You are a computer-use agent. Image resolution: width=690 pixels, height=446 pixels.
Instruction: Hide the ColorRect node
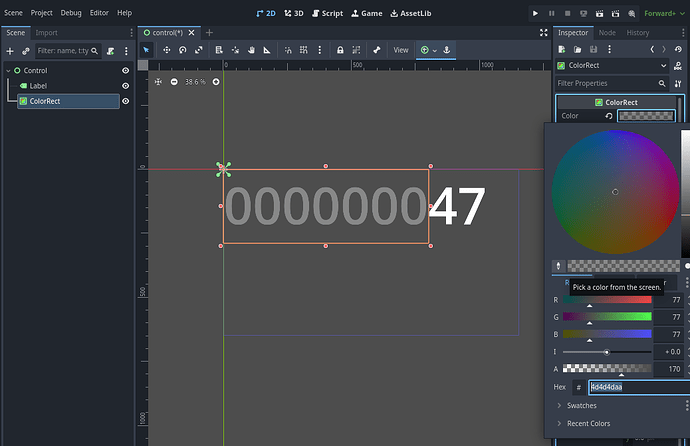(x=126, y=101)
